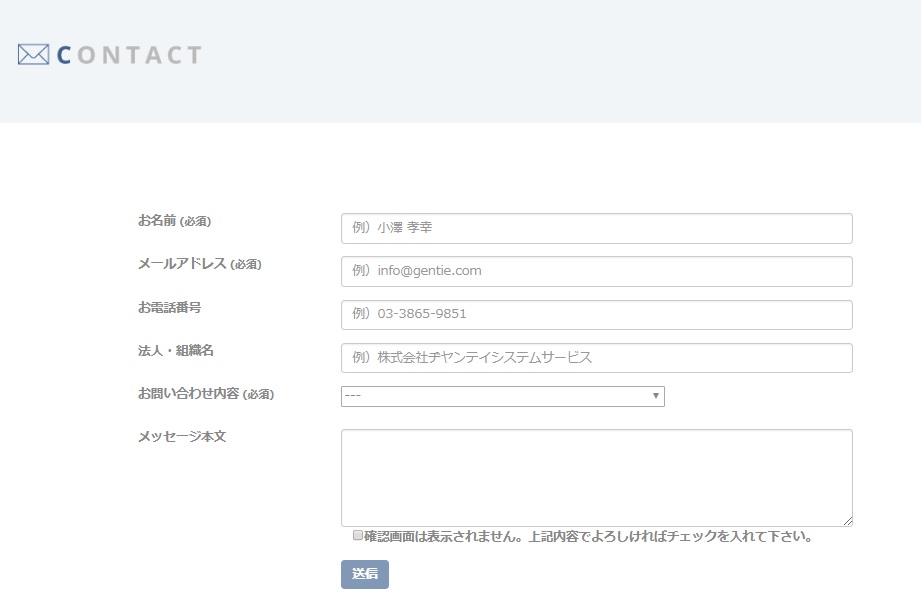
Task: Click the 送信 submit button
Action: tap(365, 574)
